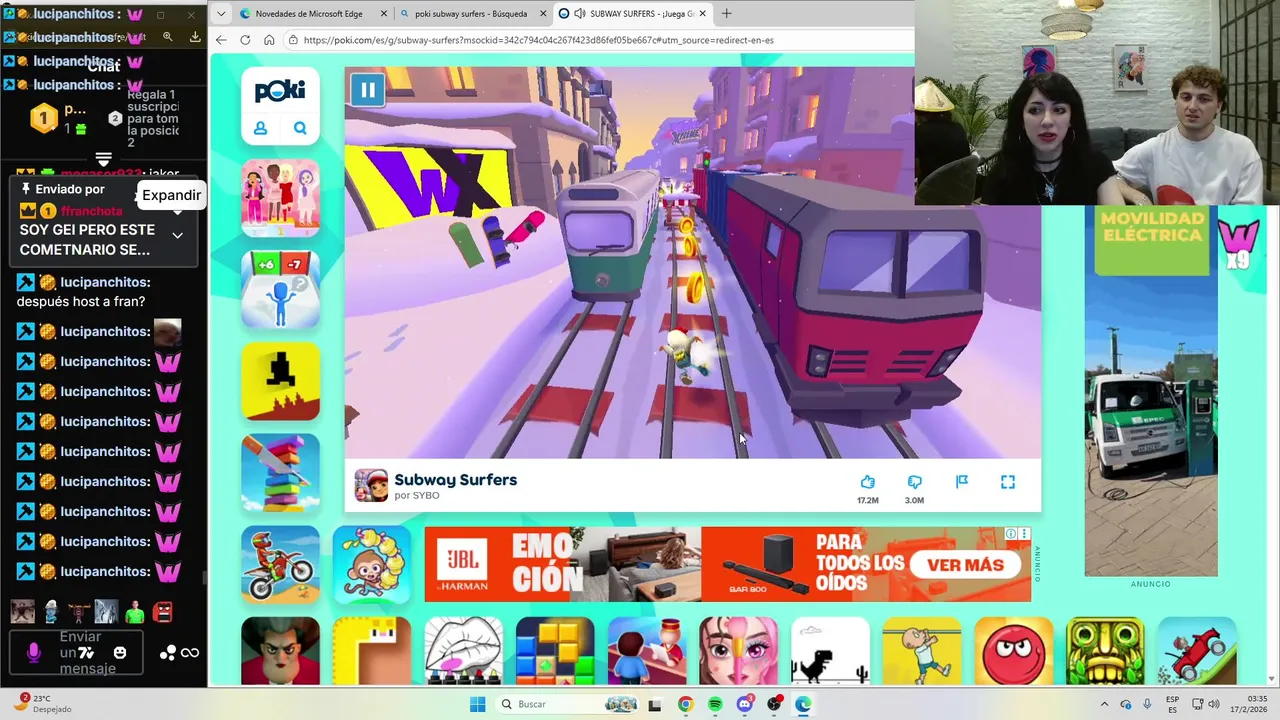Open Google Chrome from taskbar
This screenshot has width=1280, height=720.
click(x=685, y=704)
